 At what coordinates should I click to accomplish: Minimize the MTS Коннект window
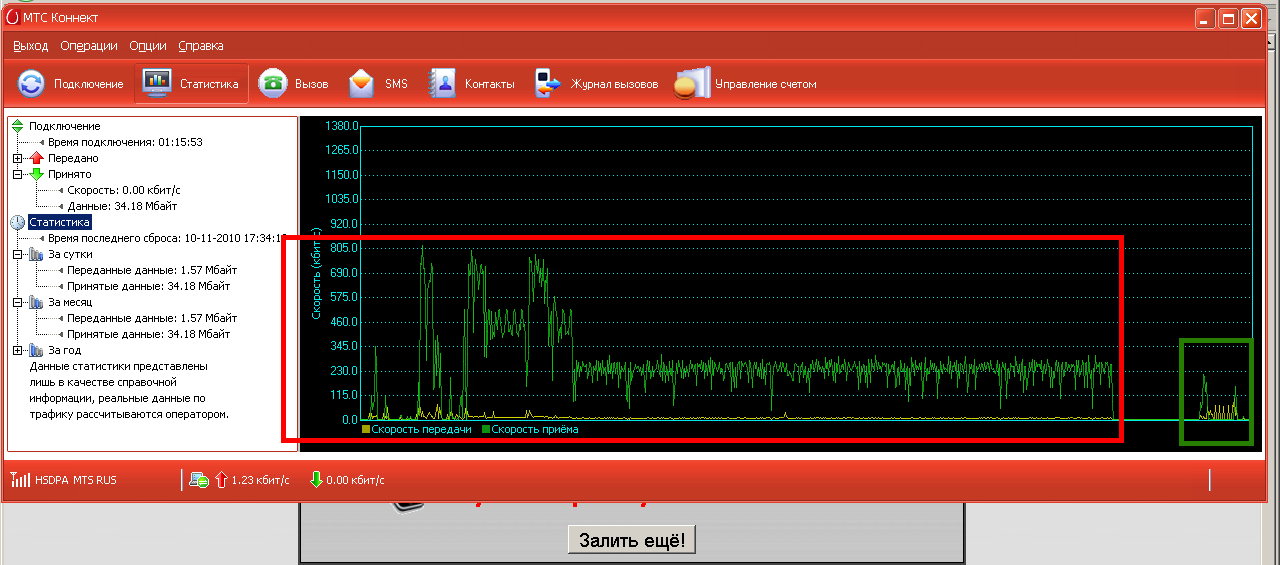tap(1207, 18)
